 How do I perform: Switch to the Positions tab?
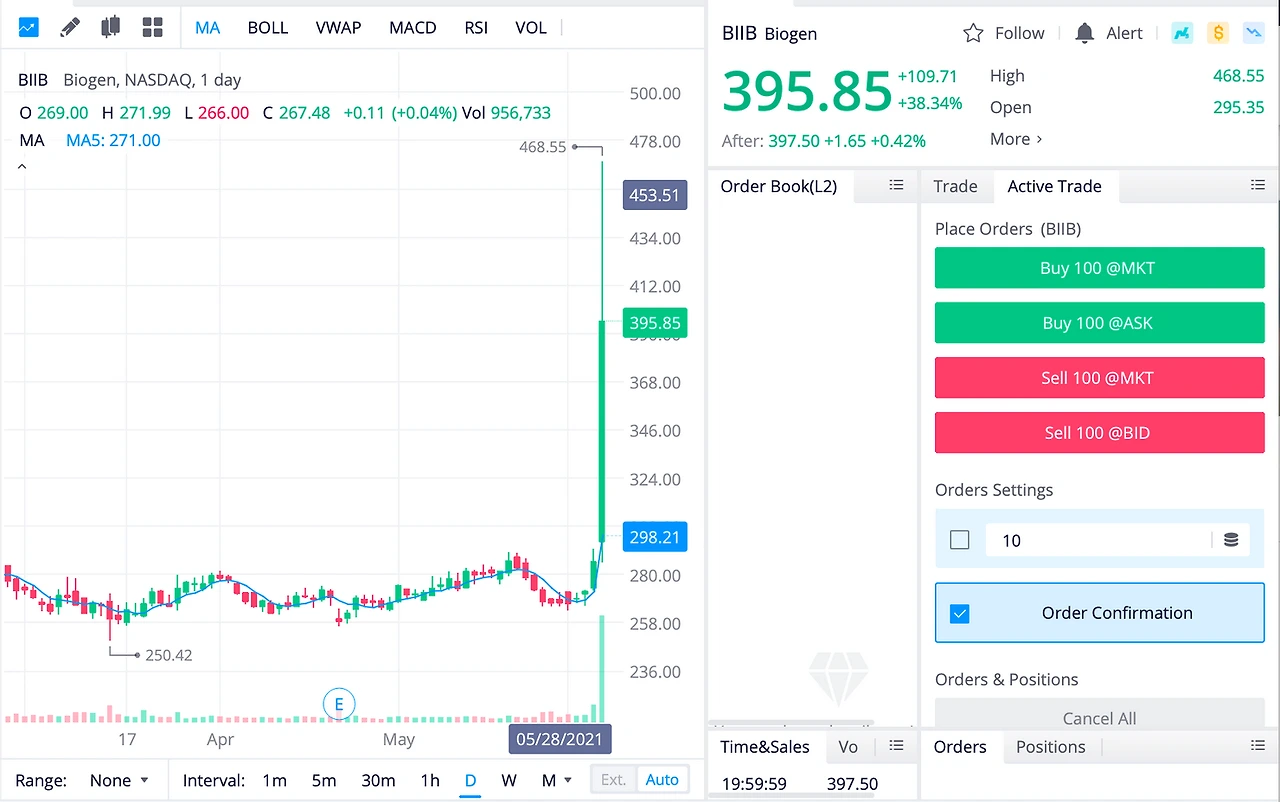[1051, 746]
